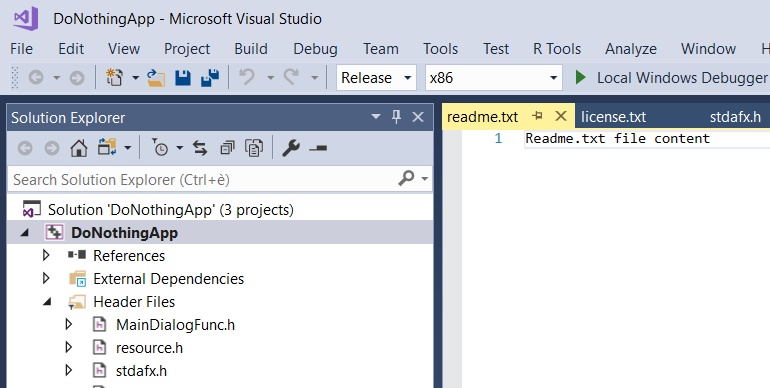Click Solution Explorer Forward button

click(x=52, y=148)
